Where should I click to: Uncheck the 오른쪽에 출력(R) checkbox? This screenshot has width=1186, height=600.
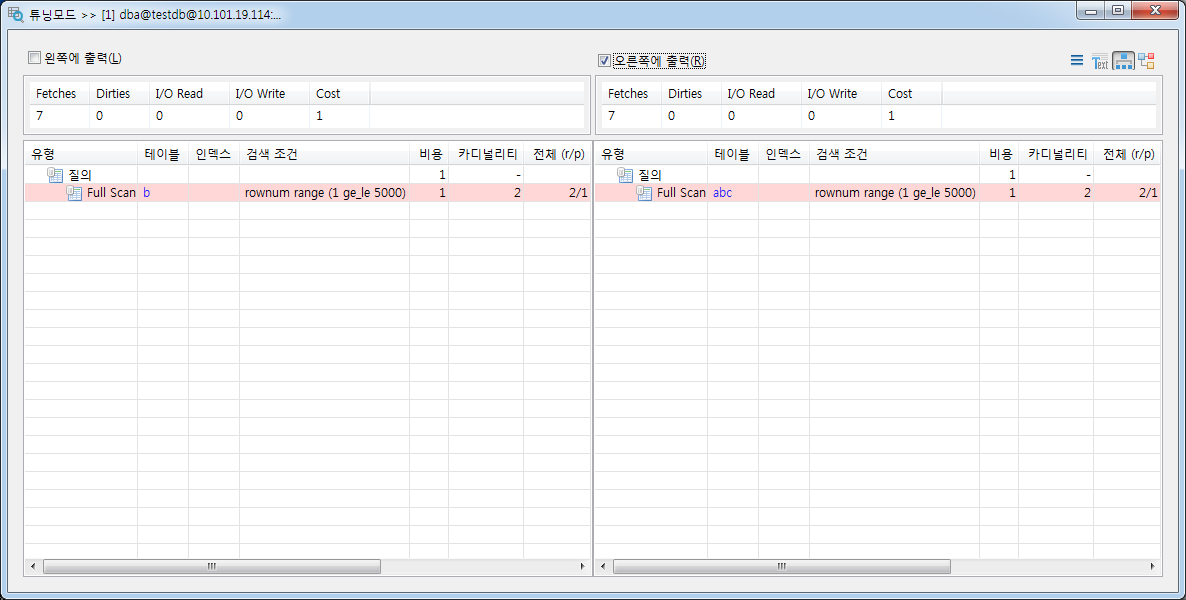tap(604, 60)
